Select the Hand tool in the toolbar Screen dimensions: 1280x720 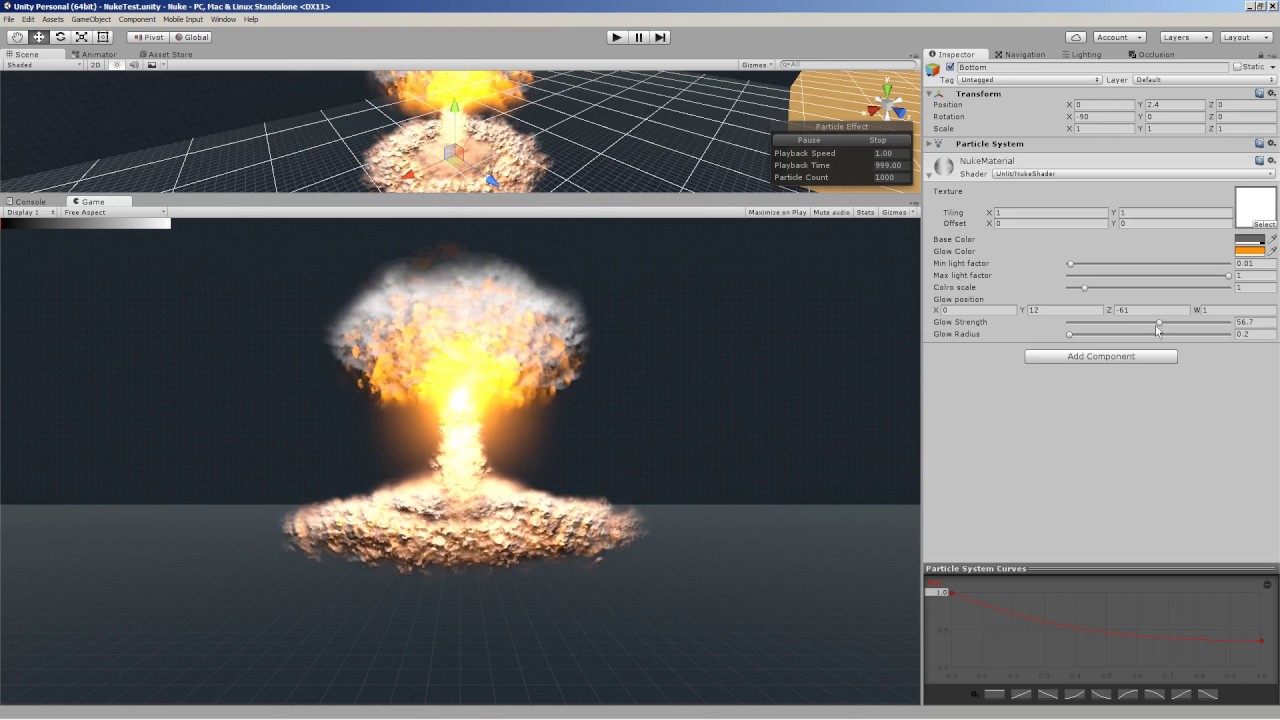[x=18, y=37]
